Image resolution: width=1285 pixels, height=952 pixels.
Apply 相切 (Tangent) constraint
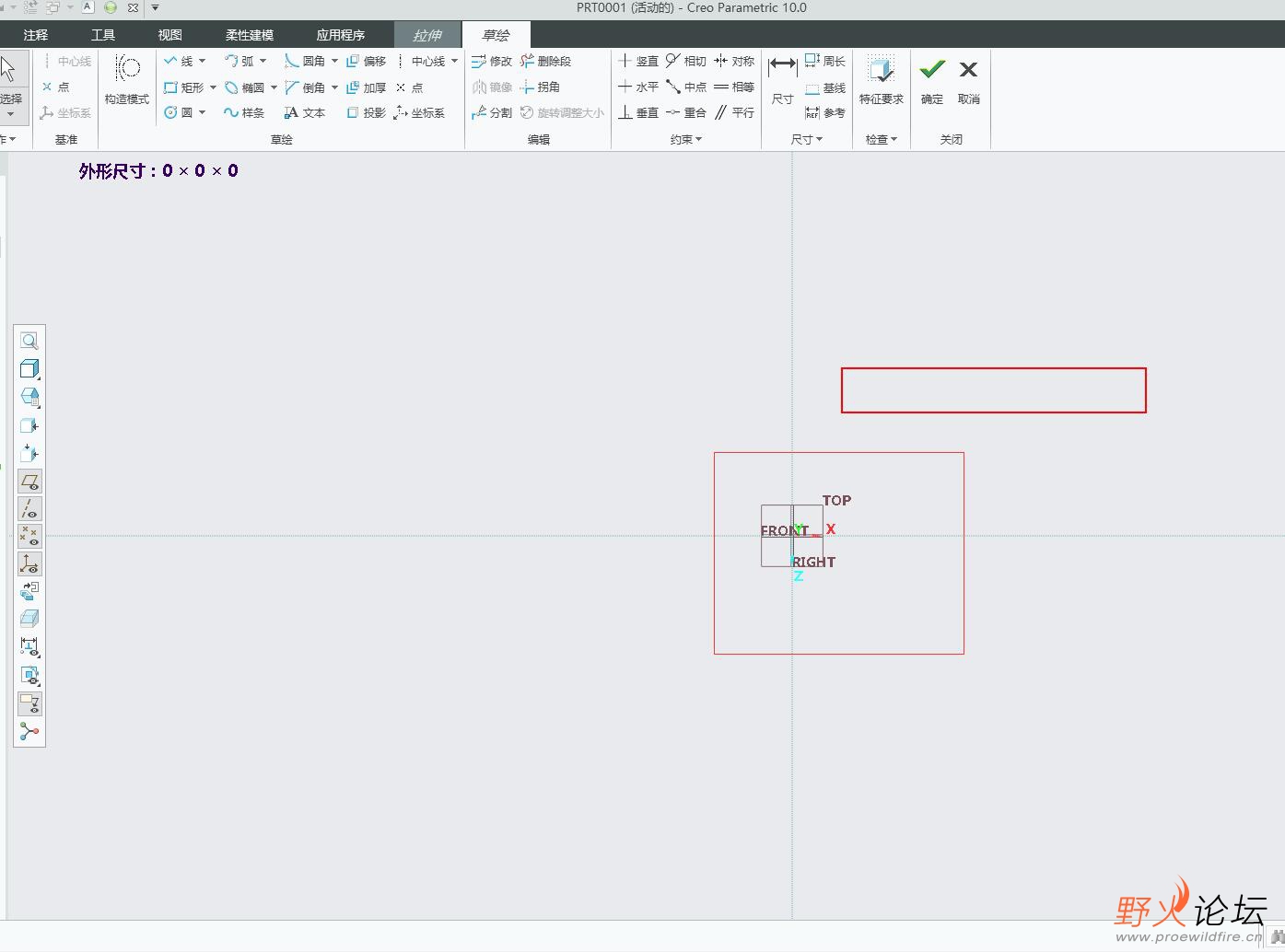click(686, 61)
